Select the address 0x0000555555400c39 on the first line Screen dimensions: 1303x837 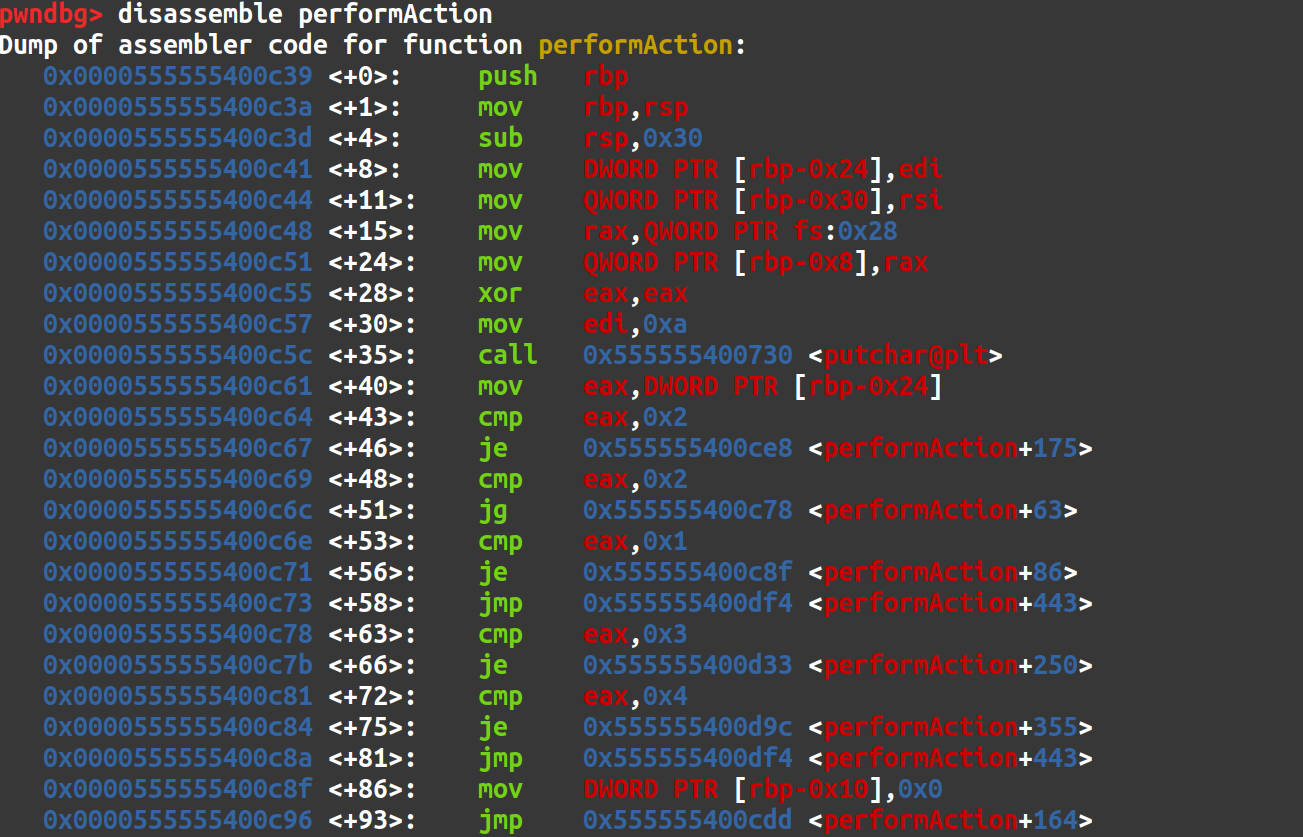click(x=177, y=76)
